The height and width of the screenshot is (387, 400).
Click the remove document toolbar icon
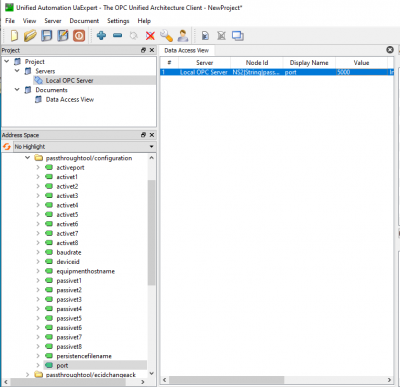pyautogui.click(x=221, y=35)
